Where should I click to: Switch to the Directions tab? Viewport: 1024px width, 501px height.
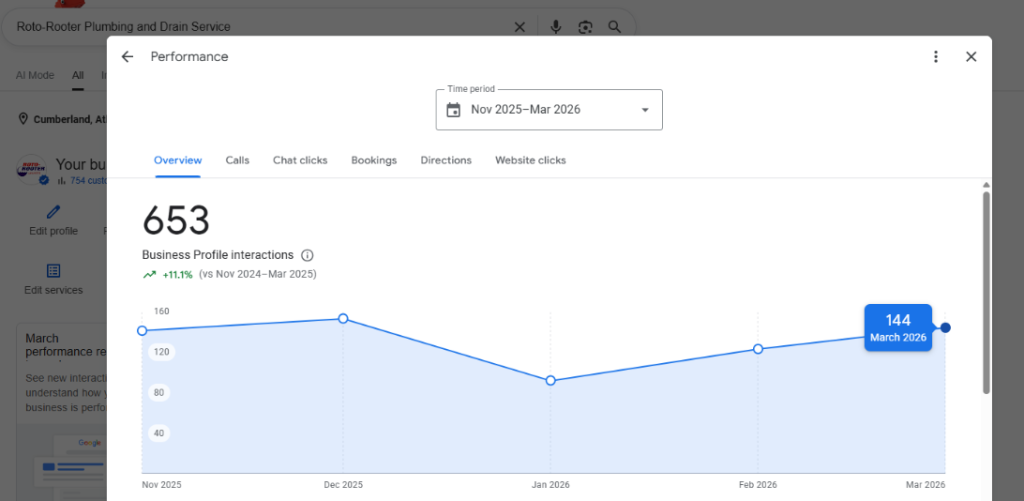[446, 160]
